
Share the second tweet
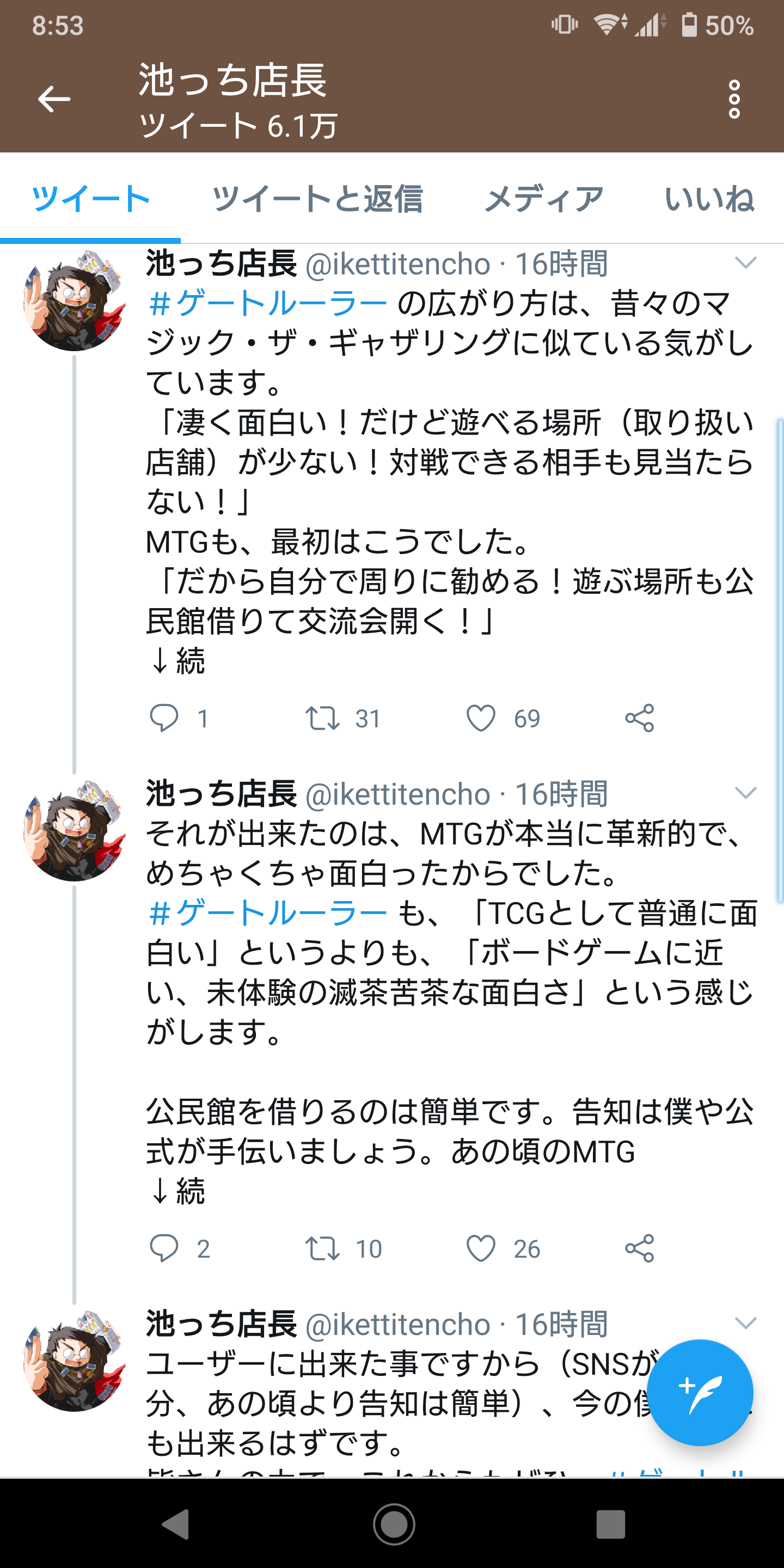(639, 1248)
